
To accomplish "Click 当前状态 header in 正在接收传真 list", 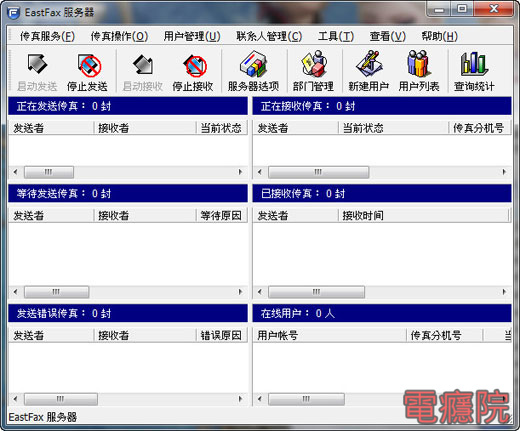I will pyautogui.click(x=394, y=128).
